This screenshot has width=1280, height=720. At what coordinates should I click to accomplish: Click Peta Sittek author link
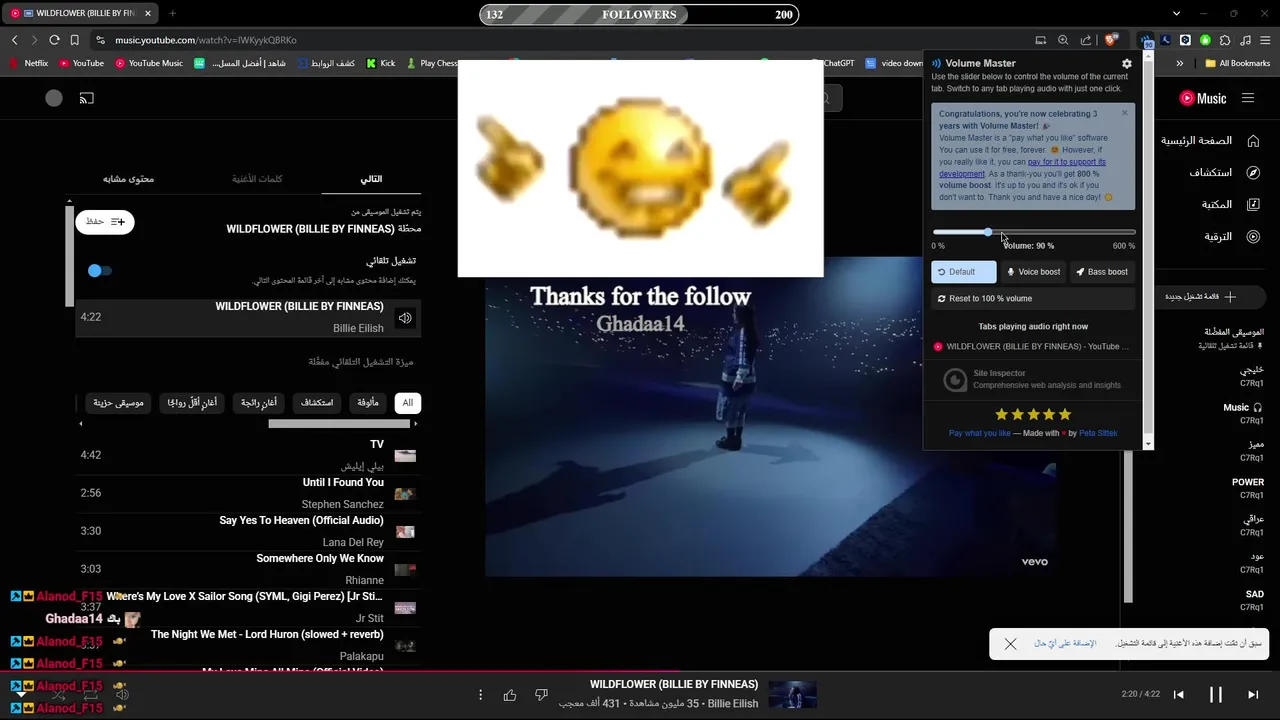pyautogui.click(x=1098, y=433)
